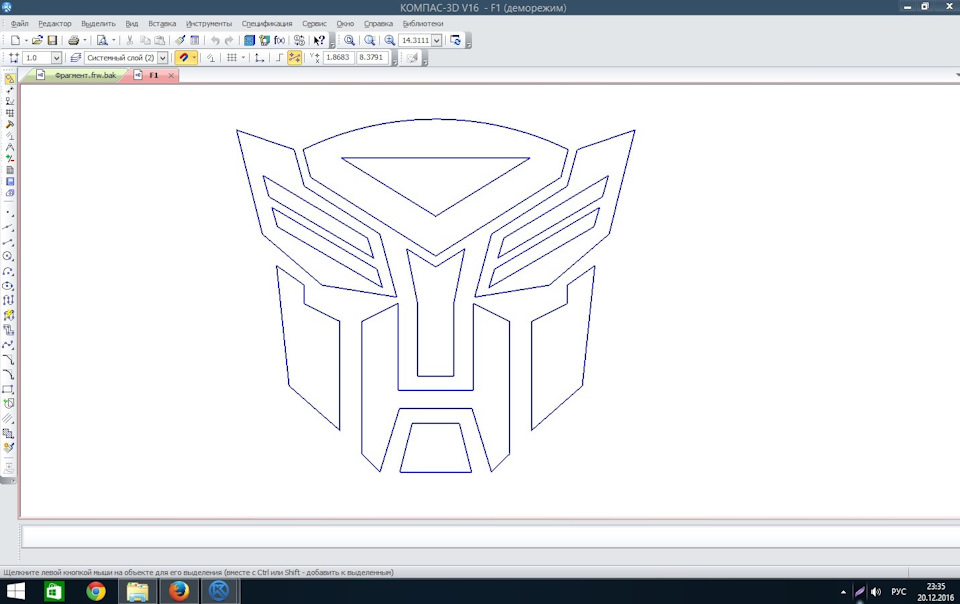Image resolution: width=960 pixels, height=604 pixels.
Task: Expand the zoom scale dropdown 14.3111
Action: pos(437,40)
